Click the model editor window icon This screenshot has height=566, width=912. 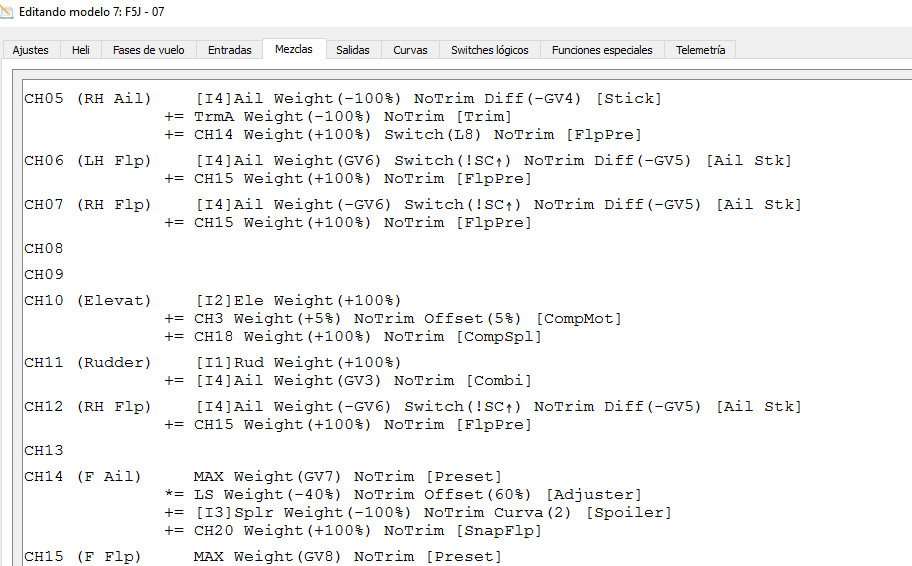point(8,11)
